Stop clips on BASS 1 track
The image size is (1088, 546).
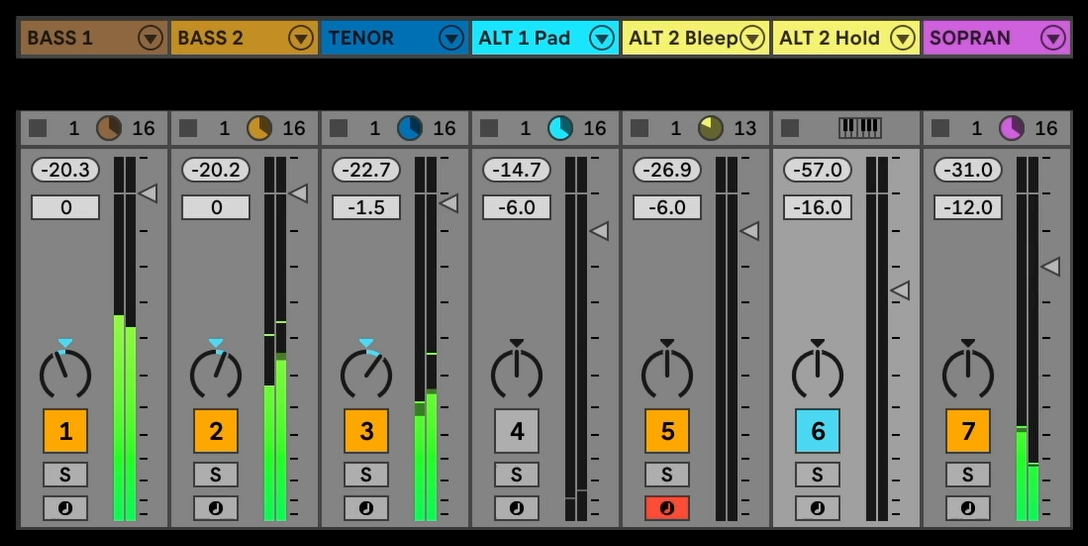38,128
